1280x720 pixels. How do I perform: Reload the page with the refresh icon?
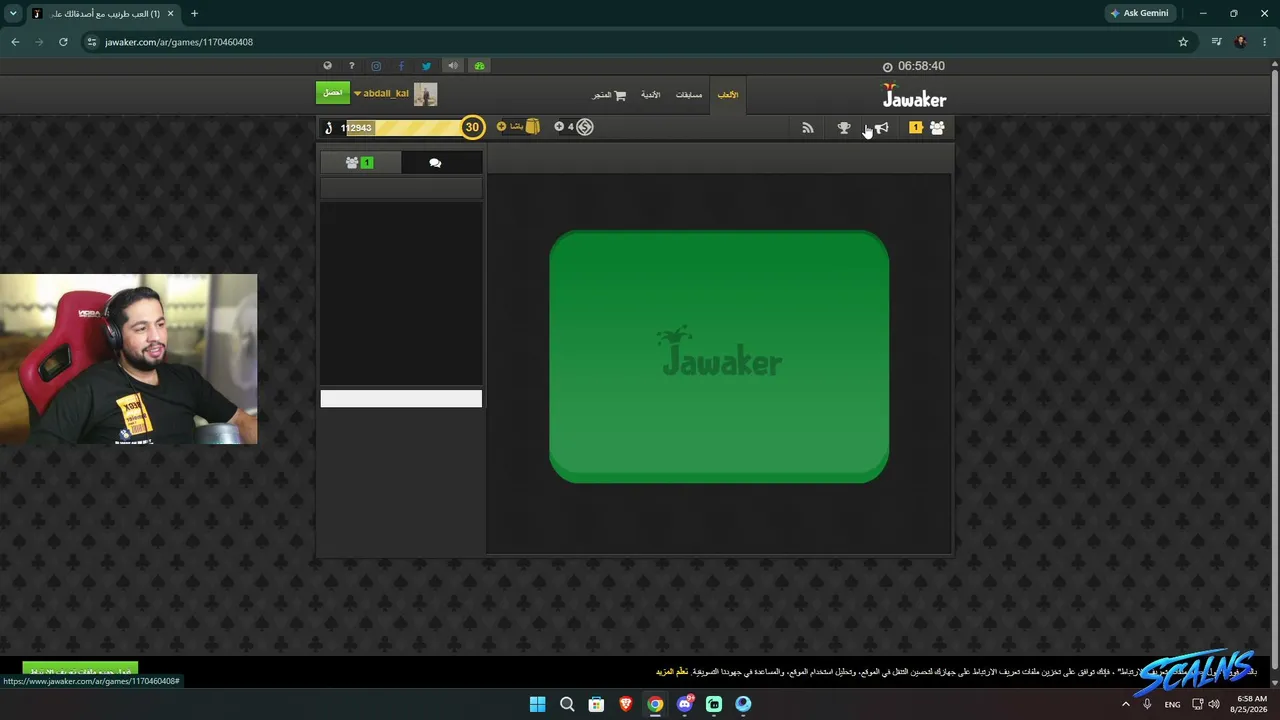tap(63, 42)
